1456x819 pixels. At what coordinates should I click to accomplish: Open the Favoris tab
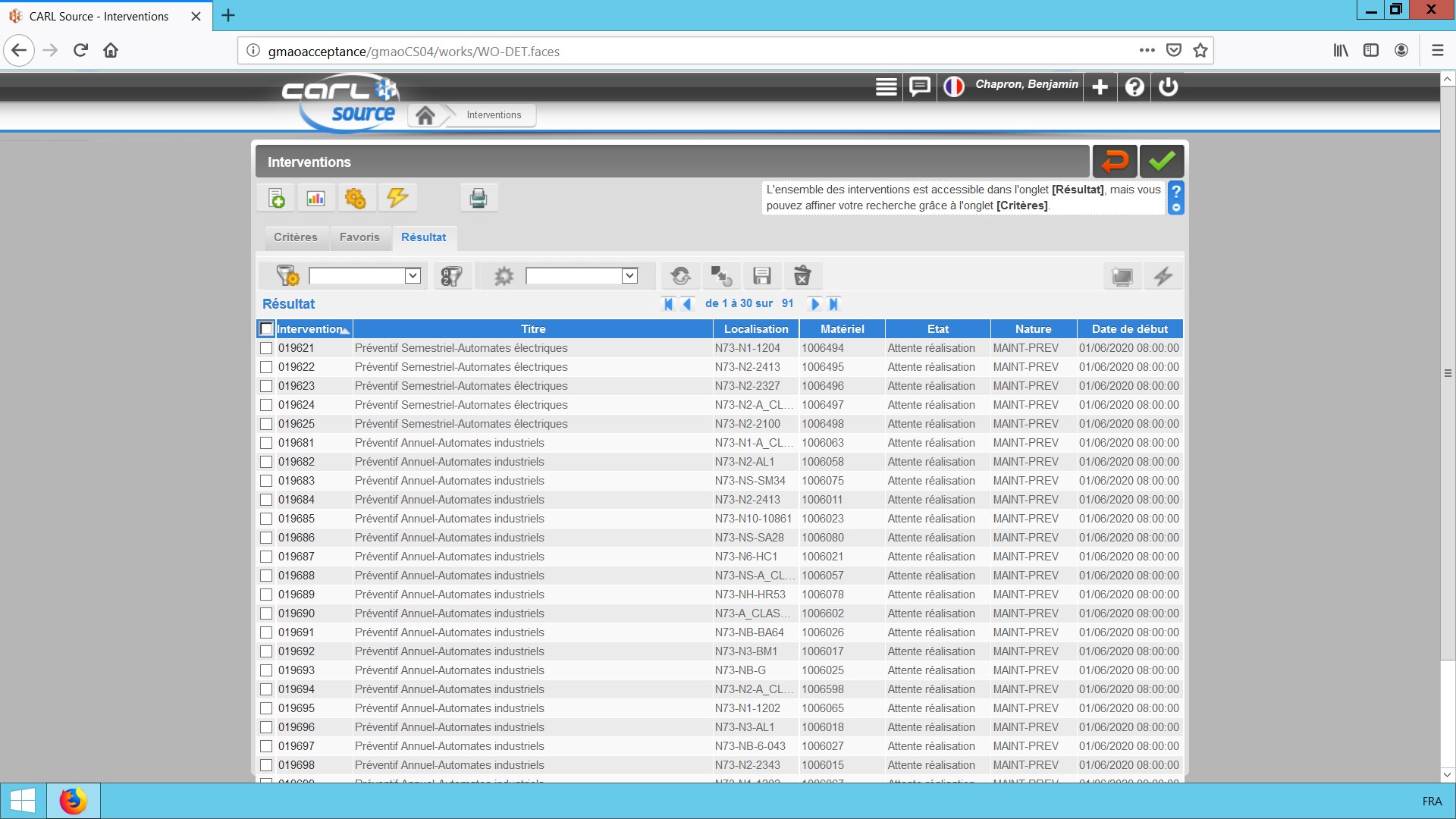tap(359, 237)
